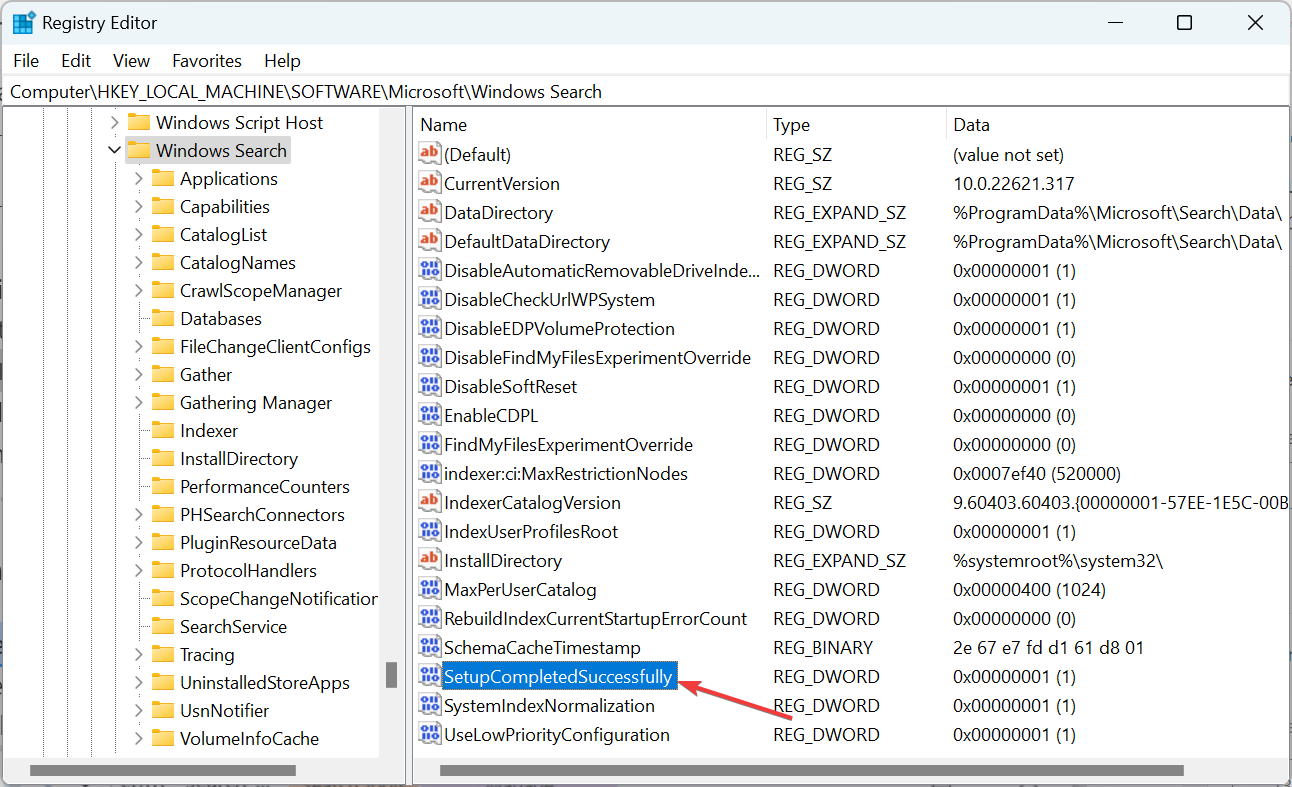
Task: Select the Gather key in tree
Action: 206,374
